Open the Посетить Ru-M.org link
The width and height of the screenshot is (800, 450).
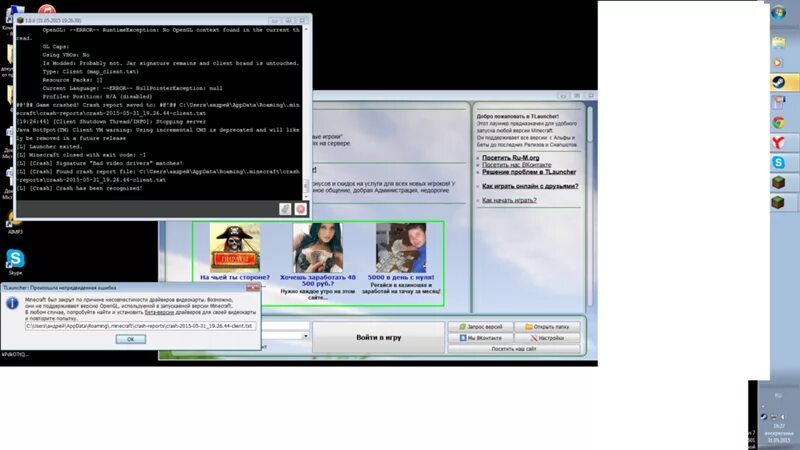pos(511,158)
